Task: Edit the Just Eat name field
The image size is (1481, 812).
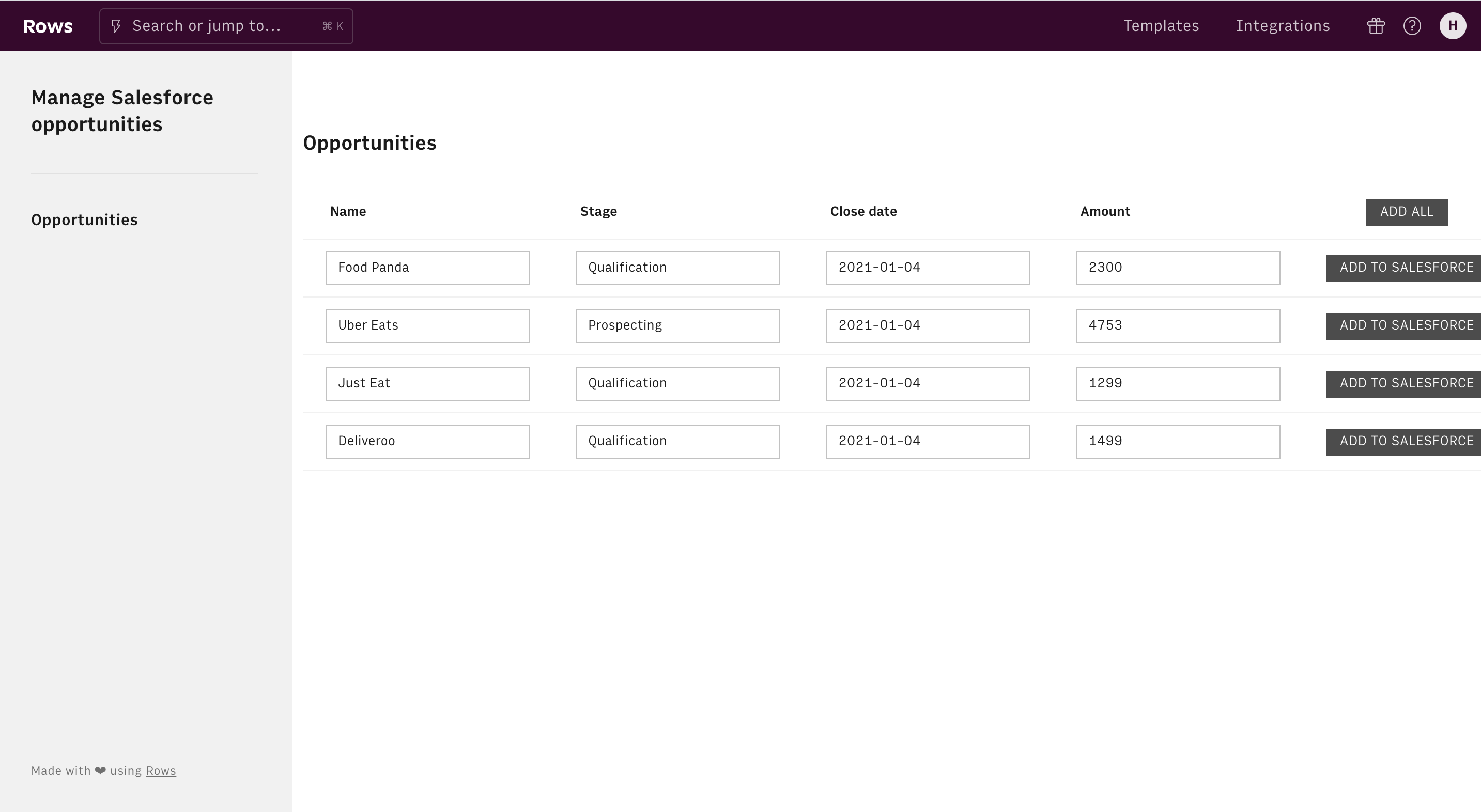Action: [x=427, y=383]
